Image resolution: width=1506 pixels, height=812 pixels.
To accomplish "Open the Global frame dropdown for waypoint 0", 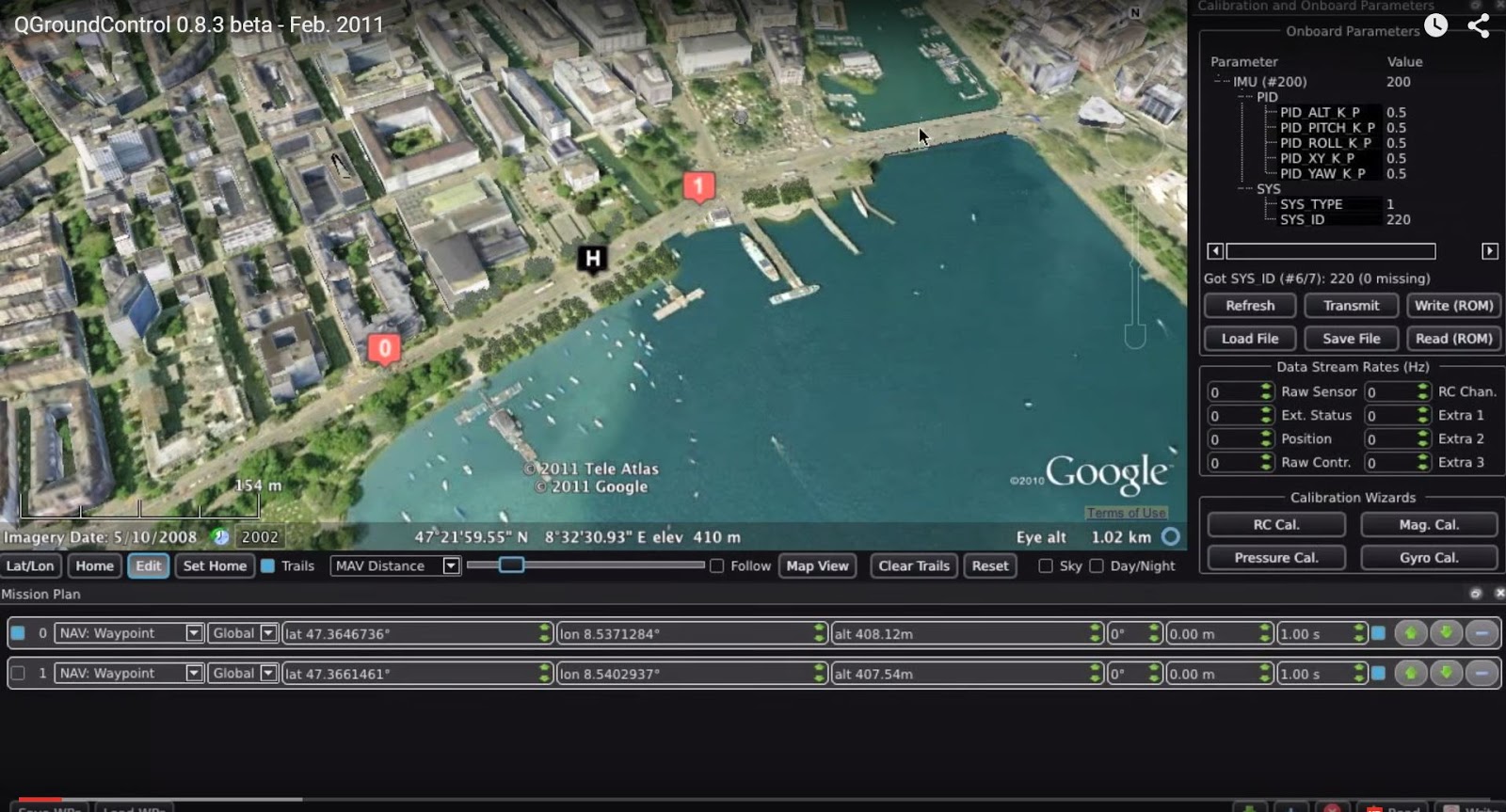I will [x=243, y=633].
